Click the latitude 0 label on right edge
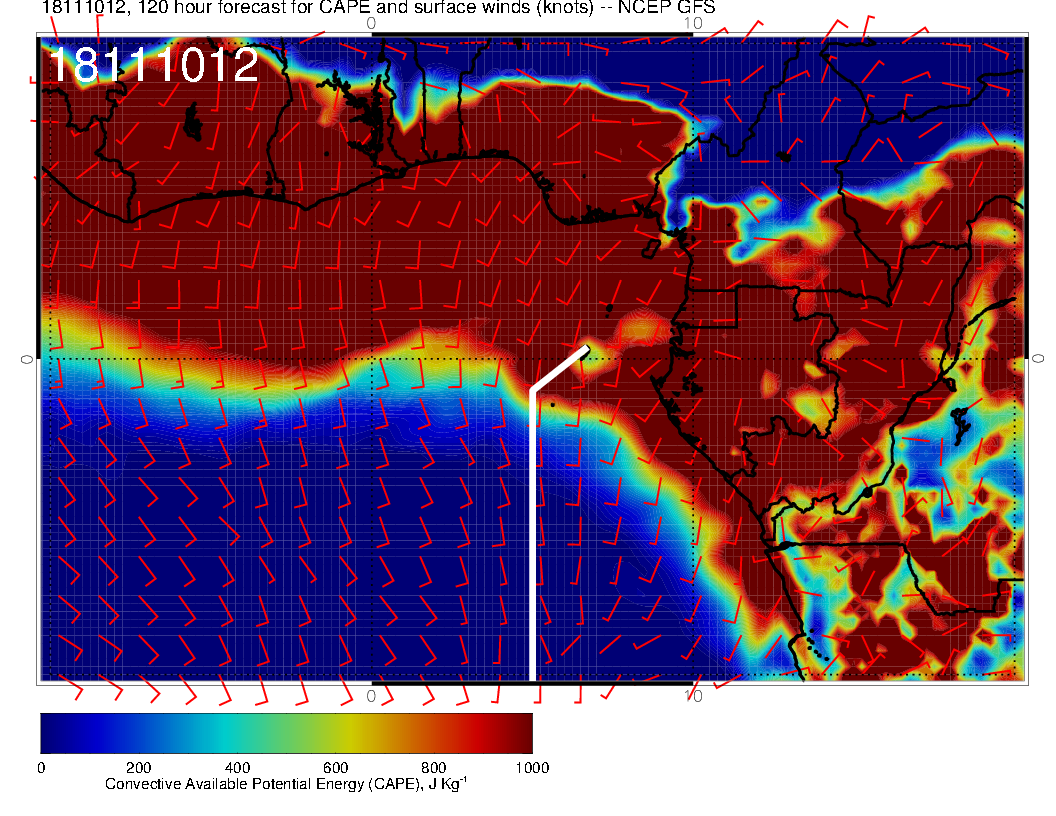 1038,359
